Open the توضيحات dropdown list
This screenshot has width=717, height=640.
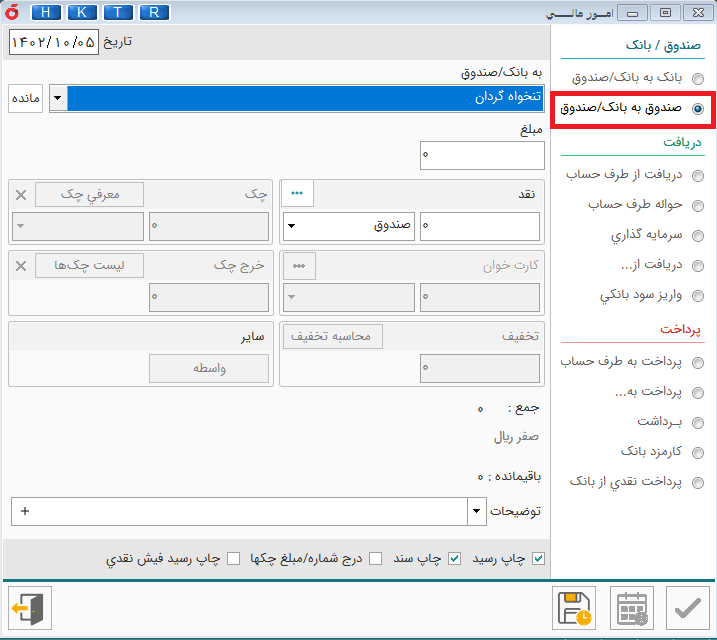point(475,511)
